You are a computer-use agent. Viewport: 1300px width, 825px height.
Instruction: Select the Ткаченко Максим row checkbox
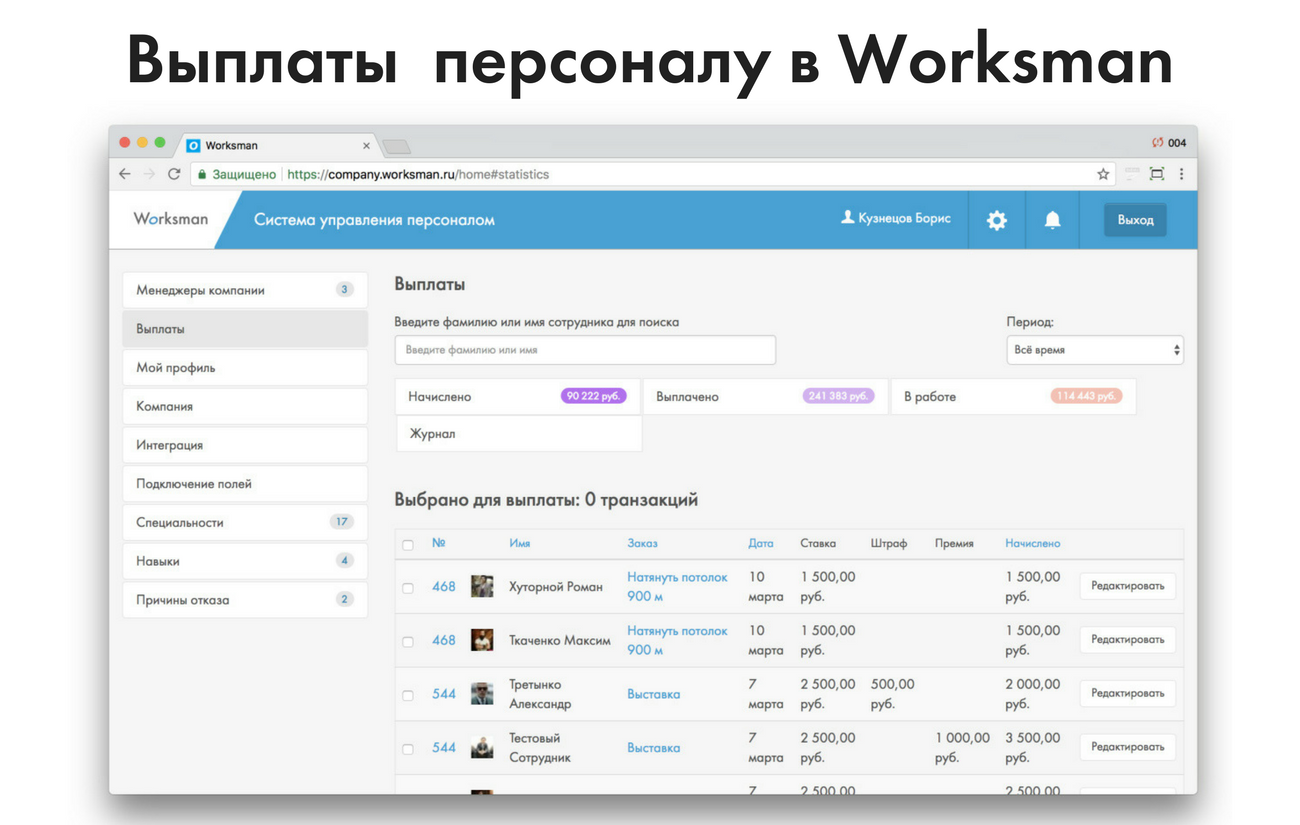407,641
